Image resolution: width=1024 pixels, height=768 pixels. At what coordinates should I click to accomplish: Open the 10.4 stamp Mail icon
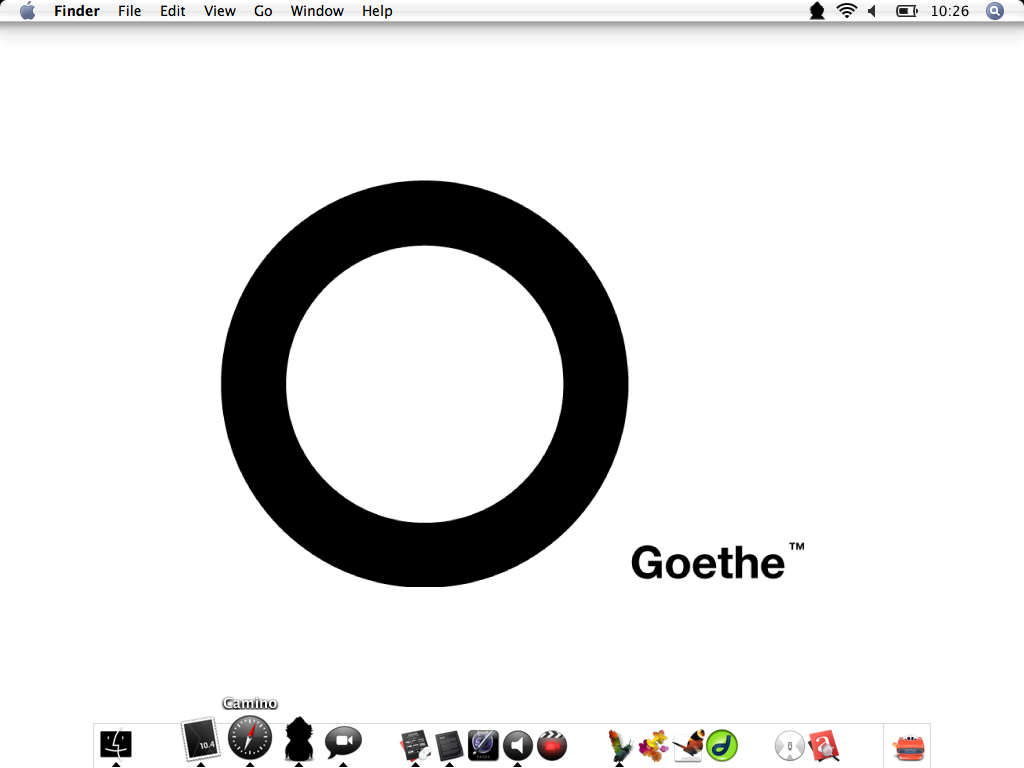(x=200, y=739)
